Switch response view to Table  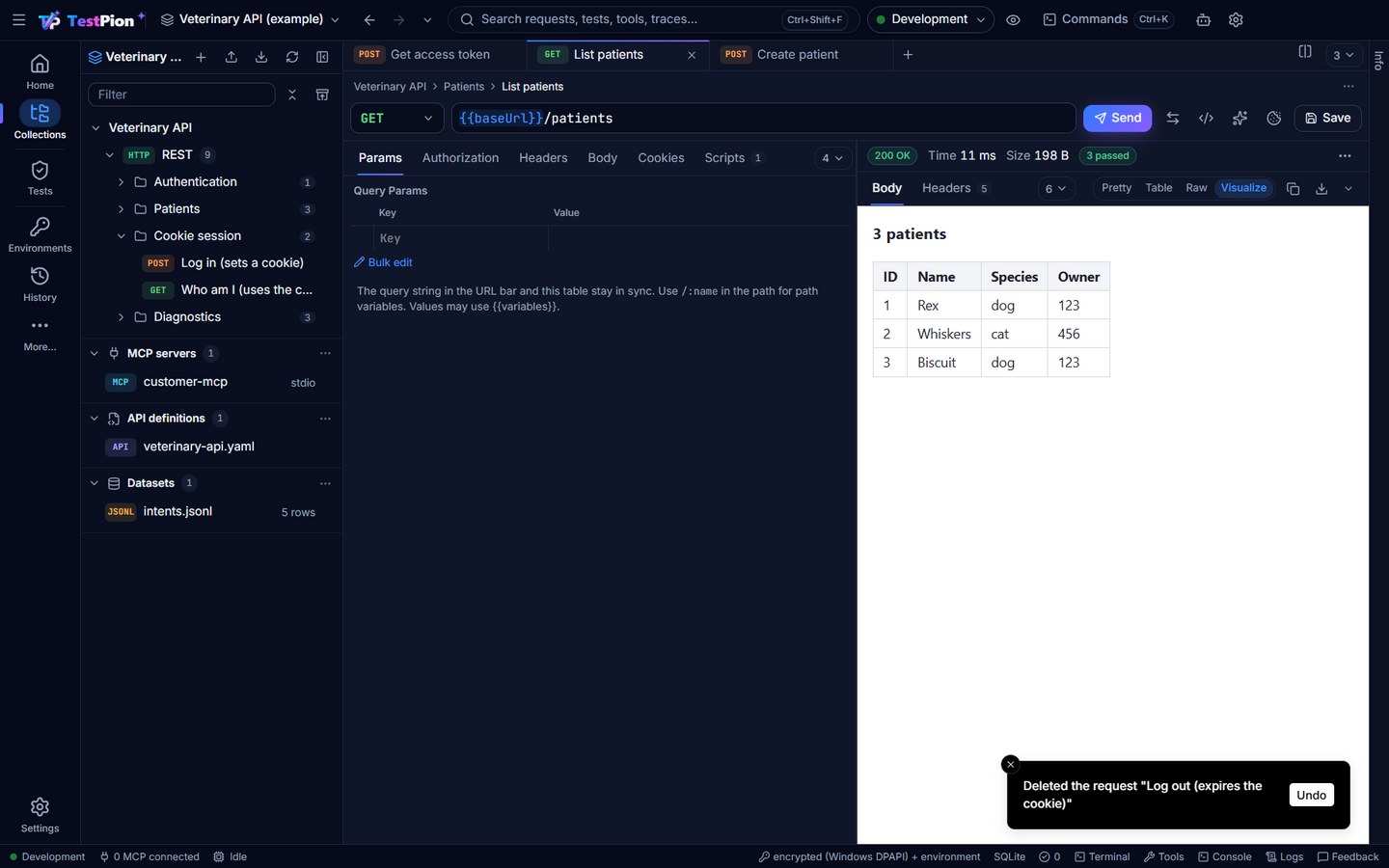click(1158, 188)
